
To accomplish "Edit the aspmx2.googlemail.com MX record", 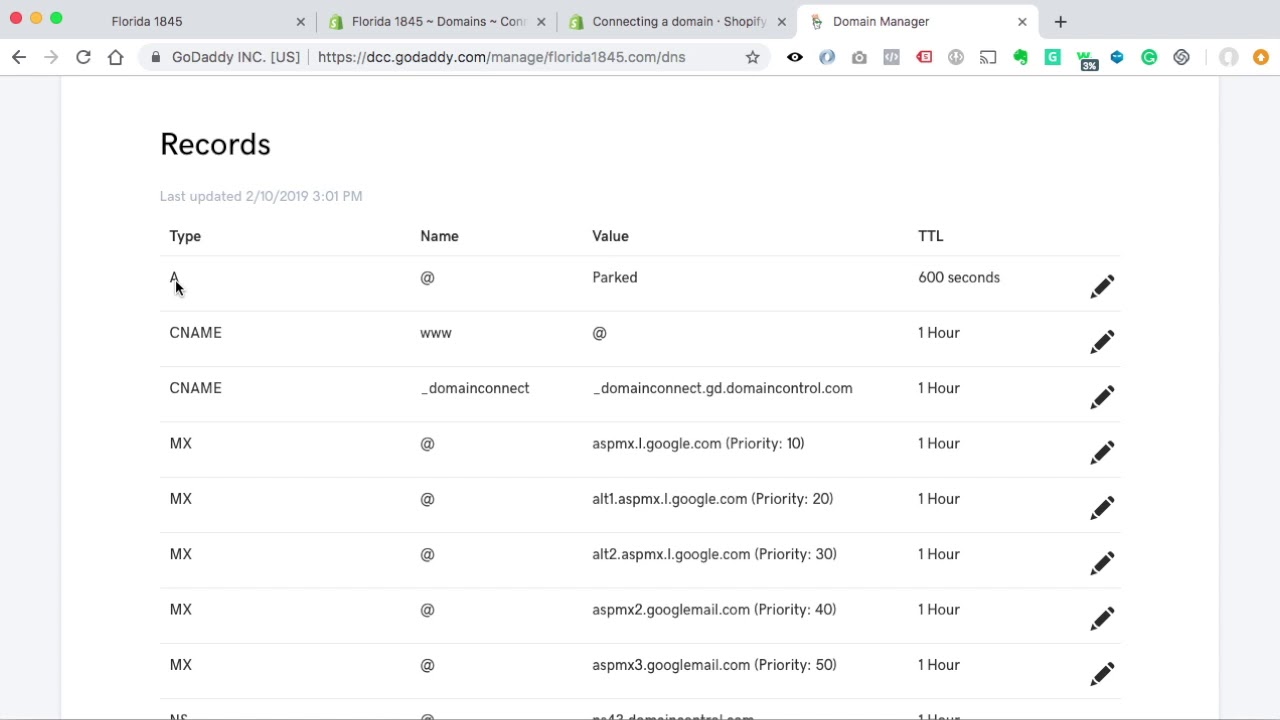I will 1102,618.
